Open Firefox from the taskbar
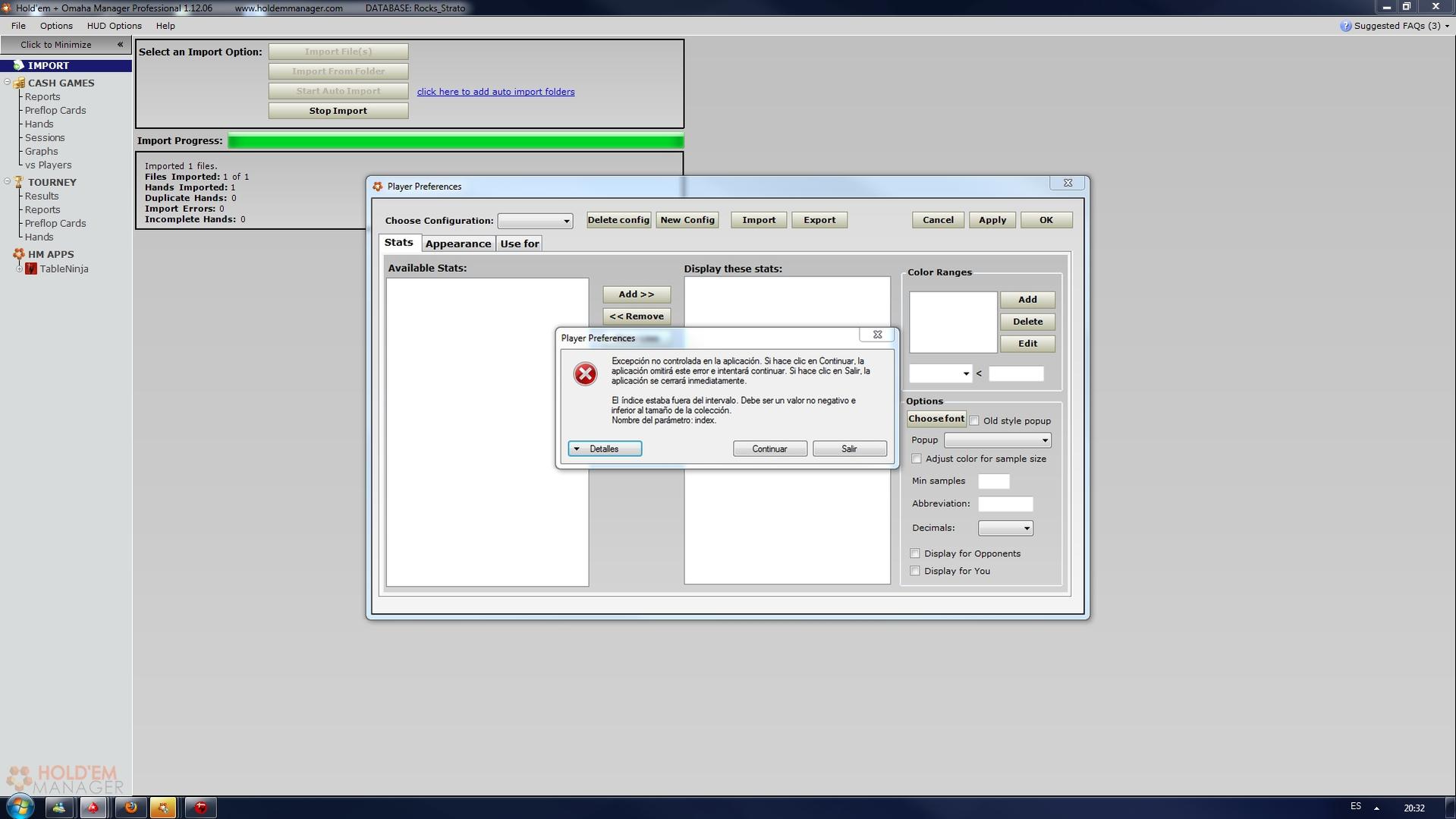Viewport: 1456px width, 819px height. [x=131, y=807]
